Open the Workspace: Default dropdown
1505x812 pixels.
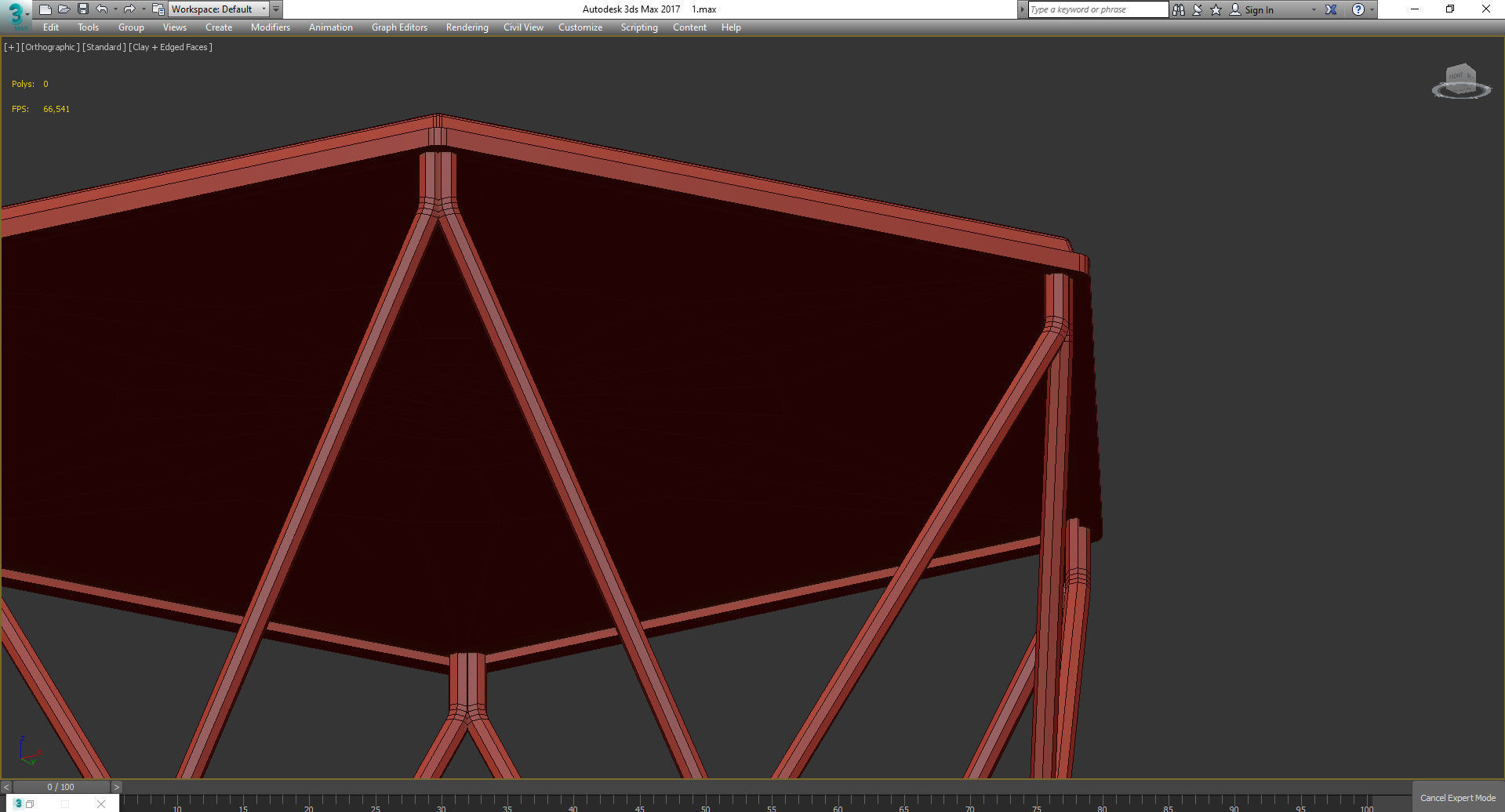tap(219, 9)
